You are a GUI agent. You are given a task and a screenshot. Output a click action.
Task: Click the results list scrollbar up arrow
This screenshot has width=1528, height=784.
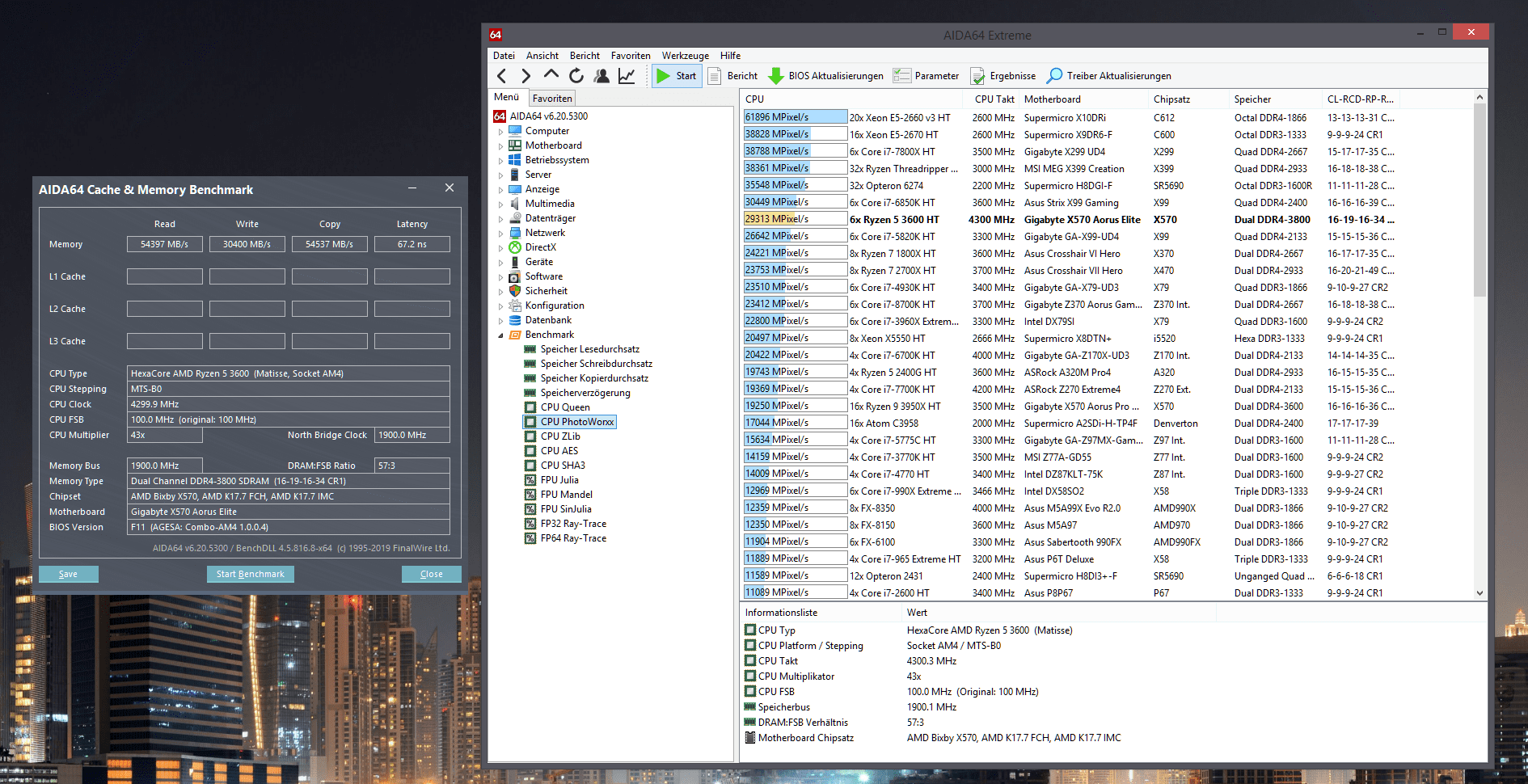click(x=1480, y=97)
